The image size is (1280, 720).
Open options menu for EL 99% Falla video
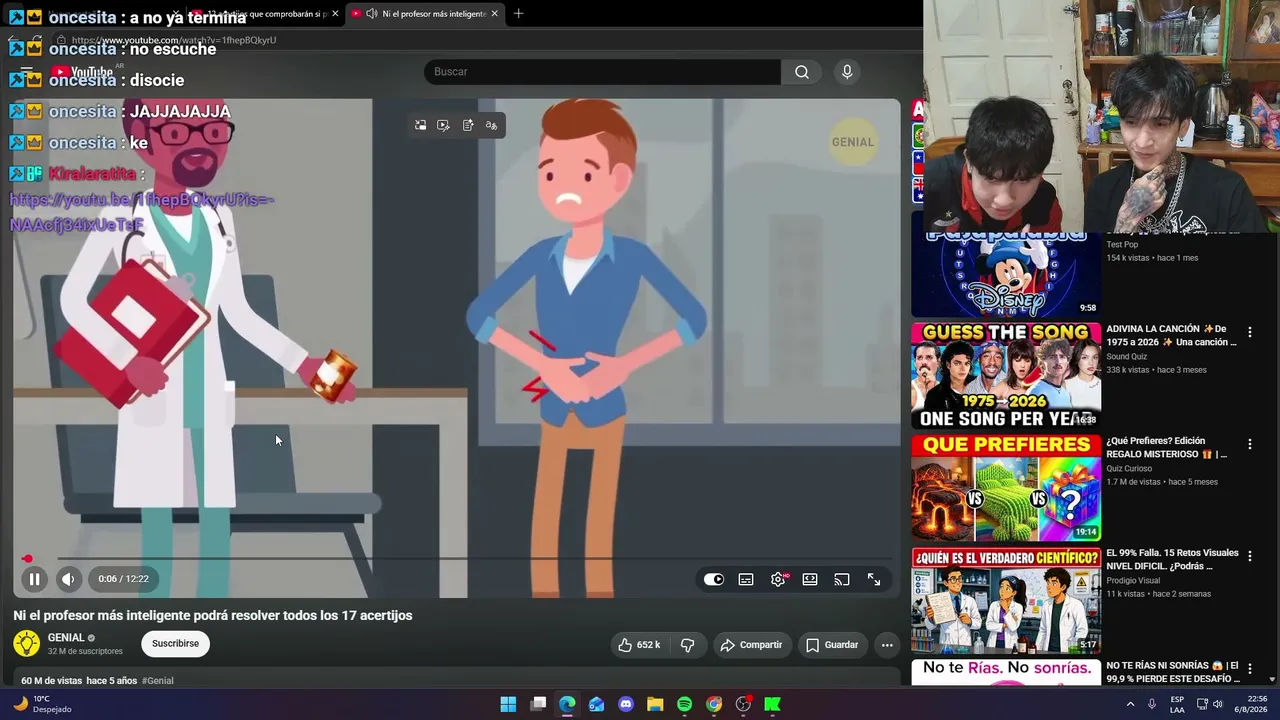pyautogui.click(x=1249, y=556)
